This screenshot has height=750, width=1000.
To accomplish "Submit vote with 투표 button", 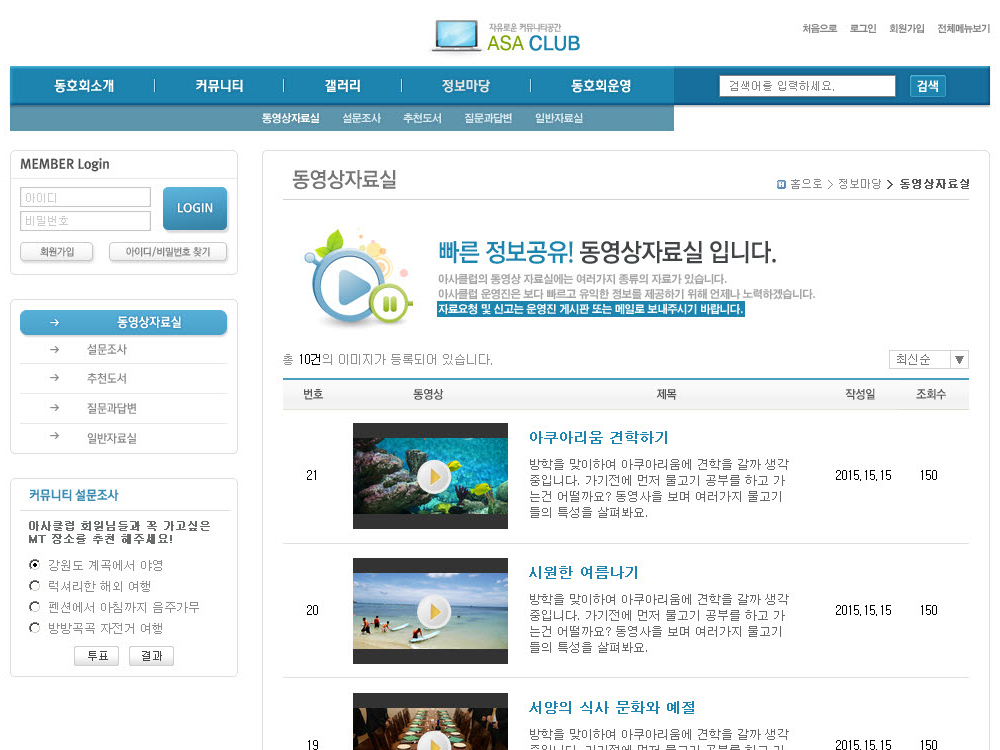I will [96, 656].
